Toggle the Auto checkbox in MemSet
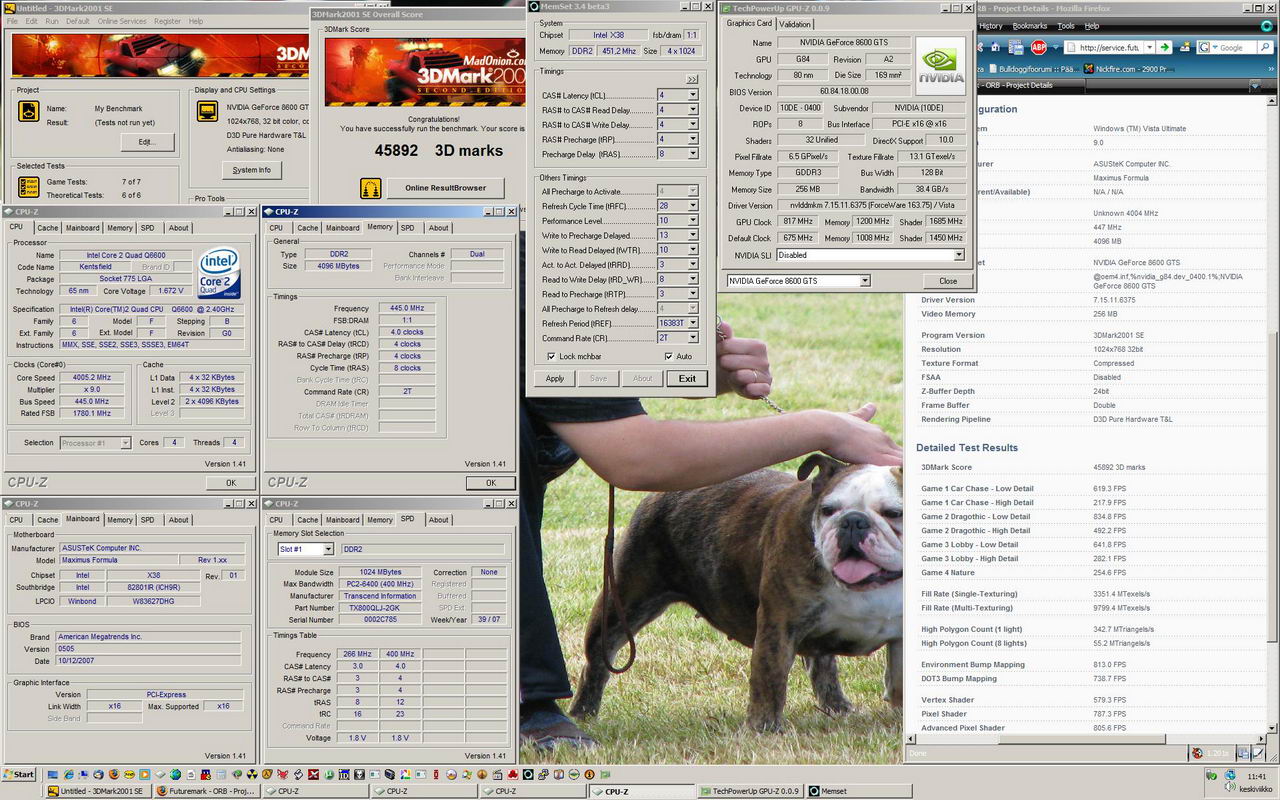The height and width of the screenshot is (800, 1280). (x=669, y=356)
